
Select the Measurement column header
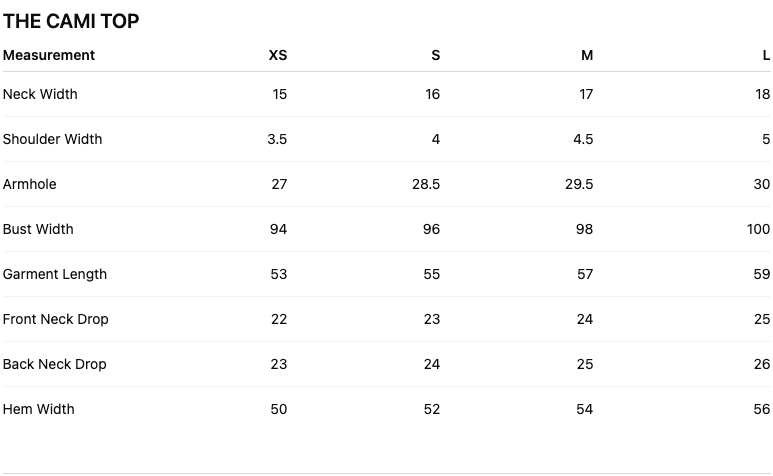[x=49, y=55]
